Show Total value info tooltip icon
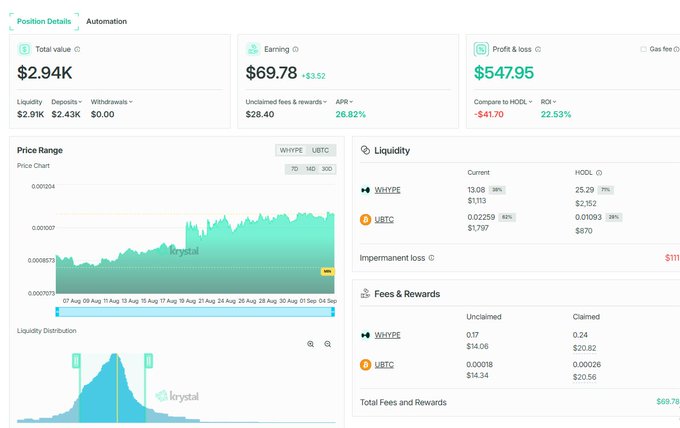The height and width of the screenshot is (428, 680). [x=77, y=49]
